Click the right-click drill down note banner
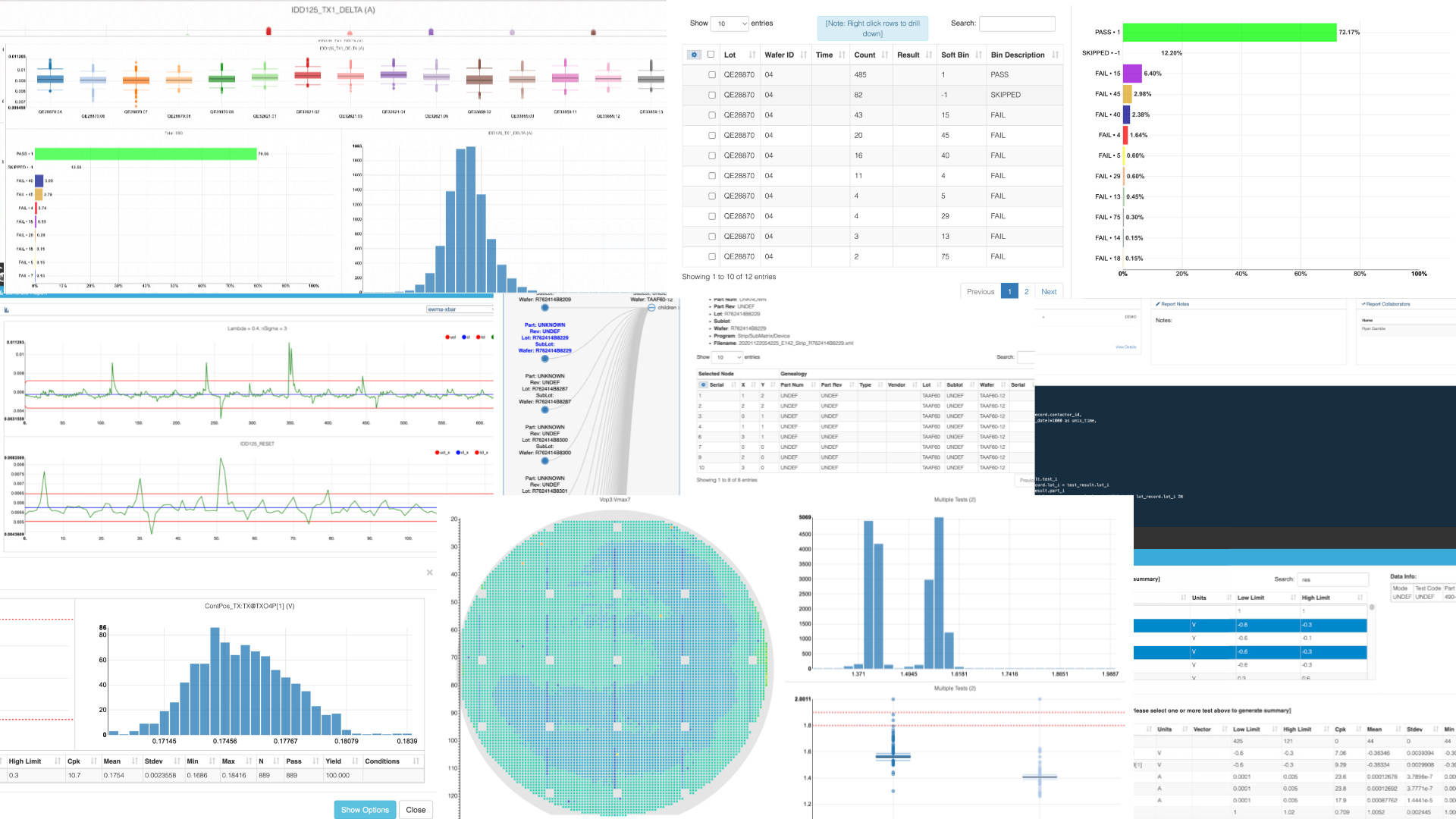Screen dimensions: 1456x819 pyautogui.click(x=872, y=28)
